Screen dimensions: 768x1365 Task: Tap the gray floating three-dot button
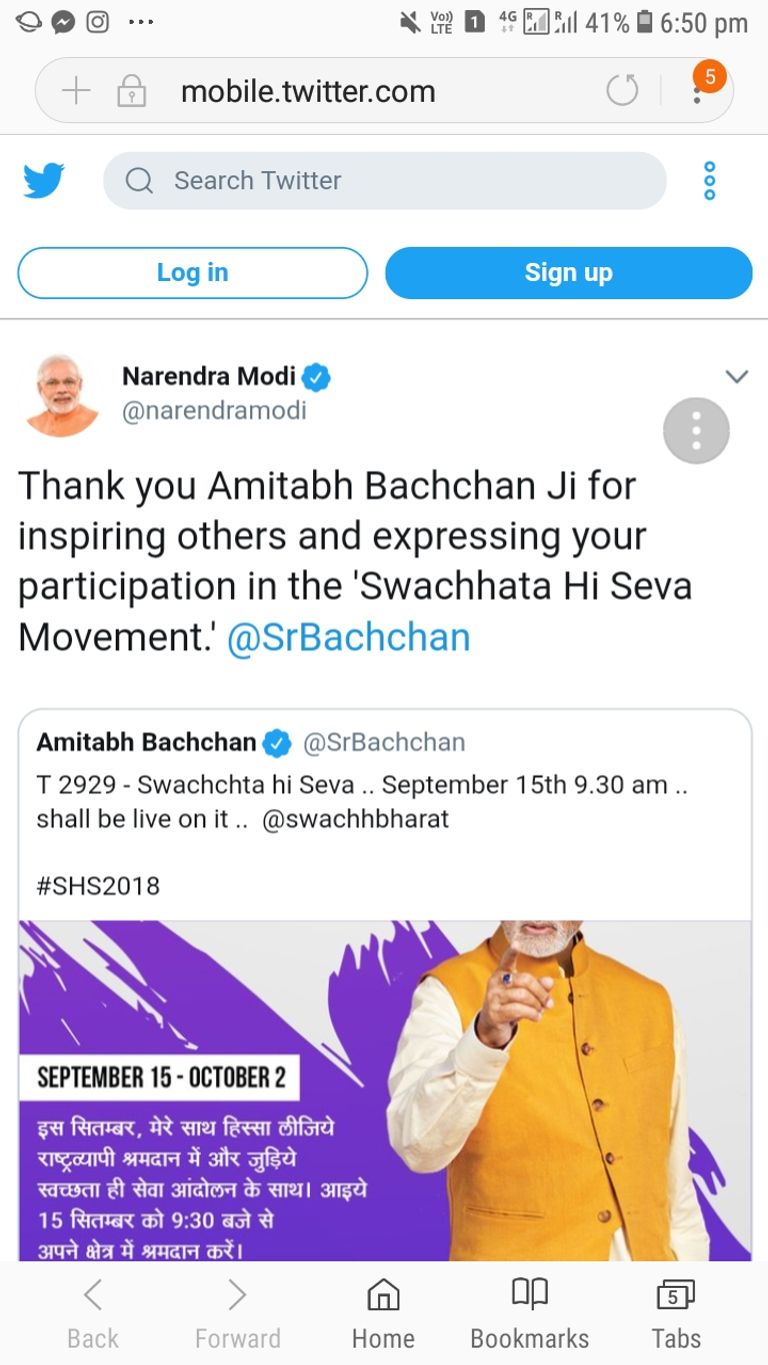pos(696,431)
